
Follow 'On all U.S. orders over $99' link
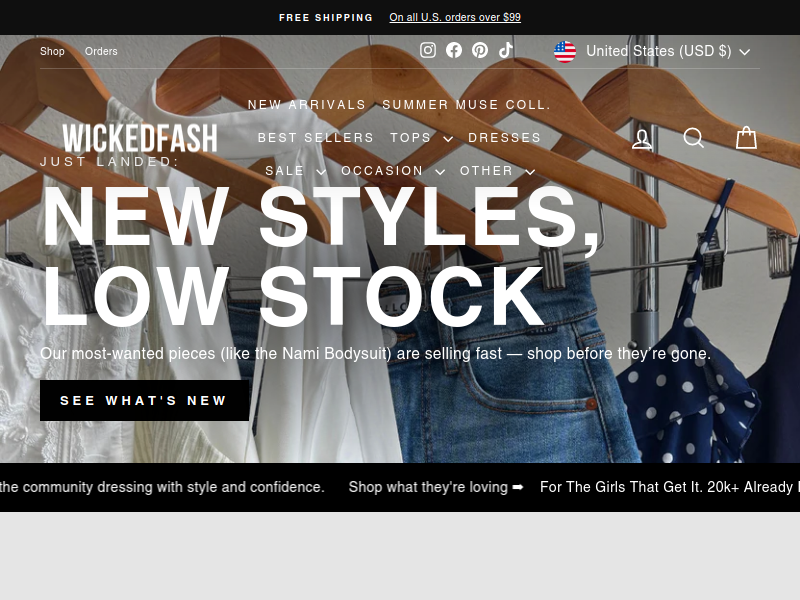click(x=455, y=17)
